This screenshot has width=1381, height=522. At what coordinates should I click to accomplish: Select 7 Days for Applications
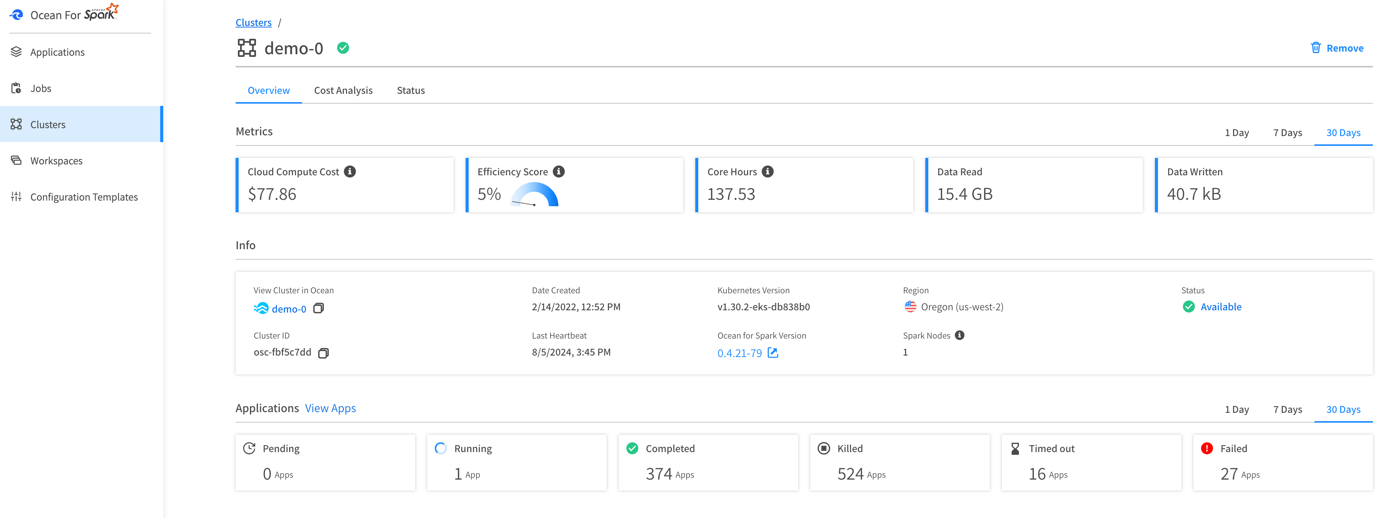[1288, 409]
